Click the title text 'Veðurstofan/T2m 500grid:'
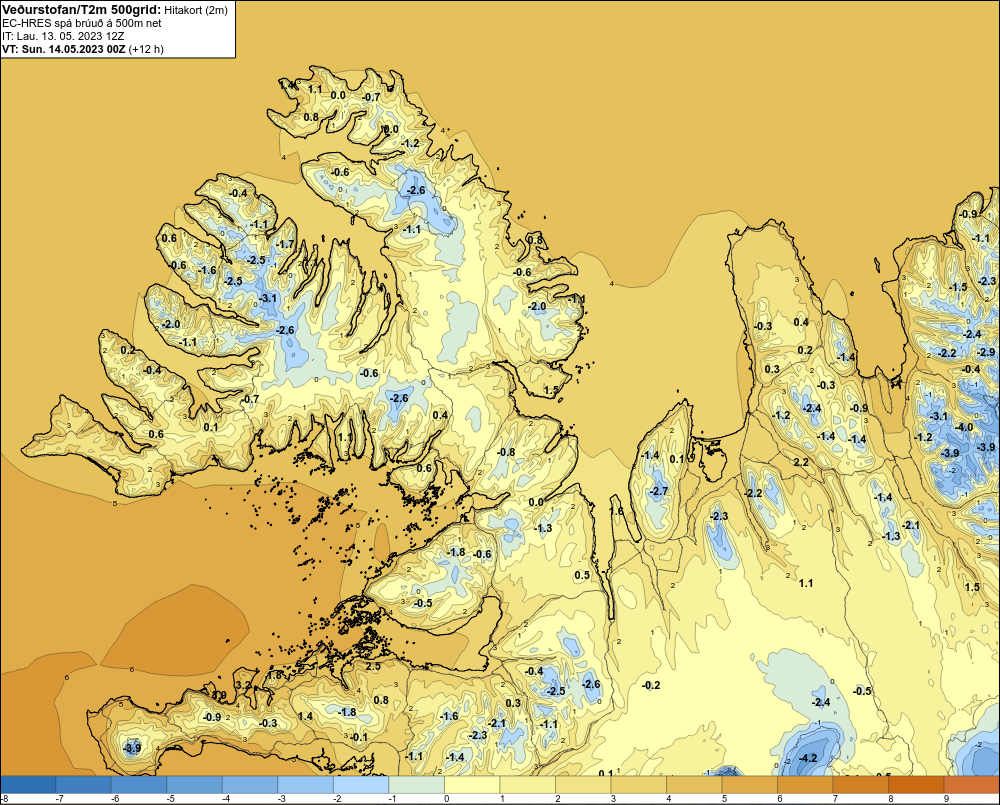This screenshot has width=1000, height=805. click(x=81, y=10)
